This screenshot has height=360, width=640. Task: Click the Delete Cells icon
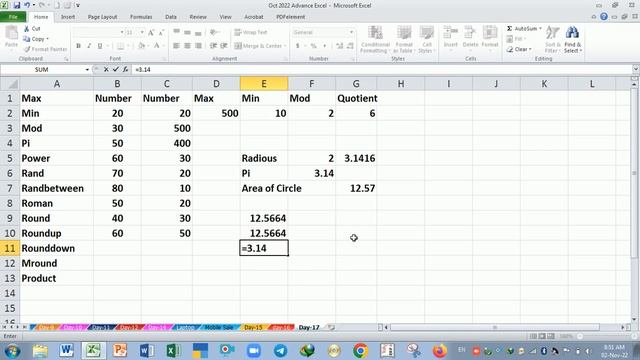click(x=470, y=33)
